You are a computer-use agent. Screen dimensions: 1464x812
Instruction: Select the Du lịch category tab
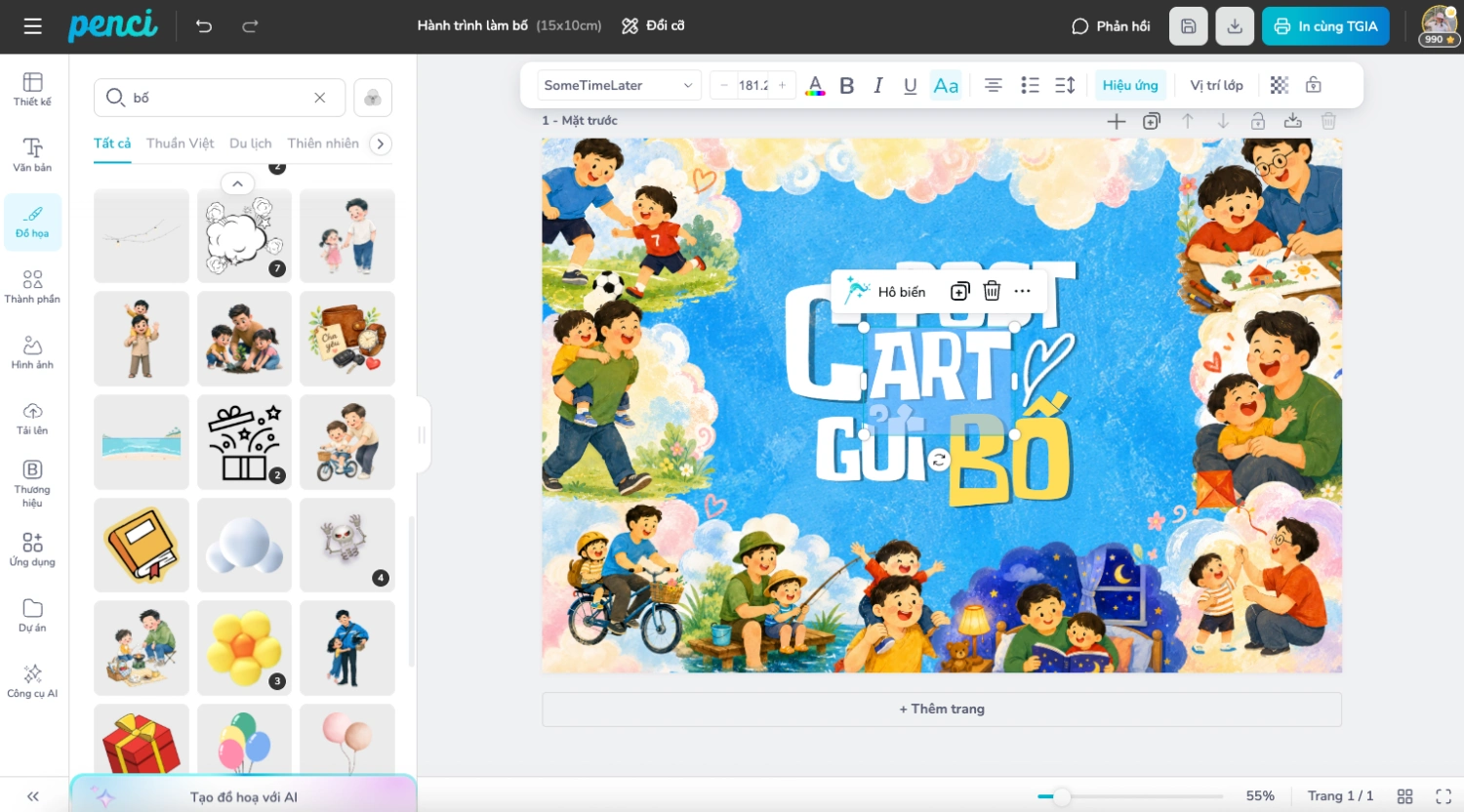click(x=251, y=143)
